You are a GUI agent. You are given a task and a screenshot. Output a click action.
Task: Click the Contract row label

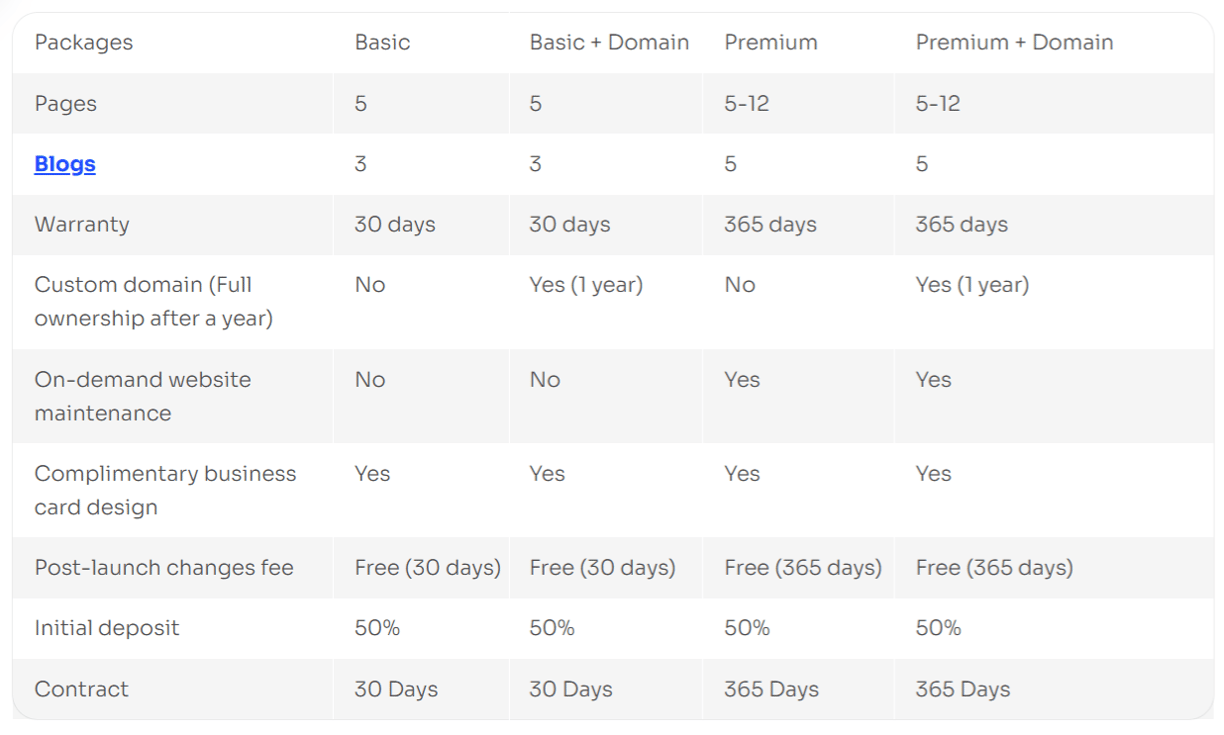pyautogui.click(x=82, y=689)
